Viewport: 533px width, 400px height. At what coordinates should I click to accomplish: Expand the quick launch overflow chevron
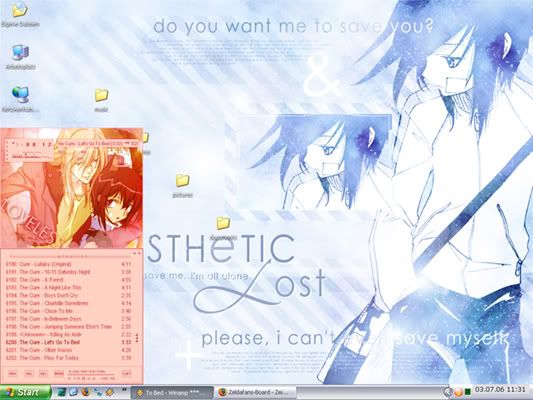tap(124, 389)
